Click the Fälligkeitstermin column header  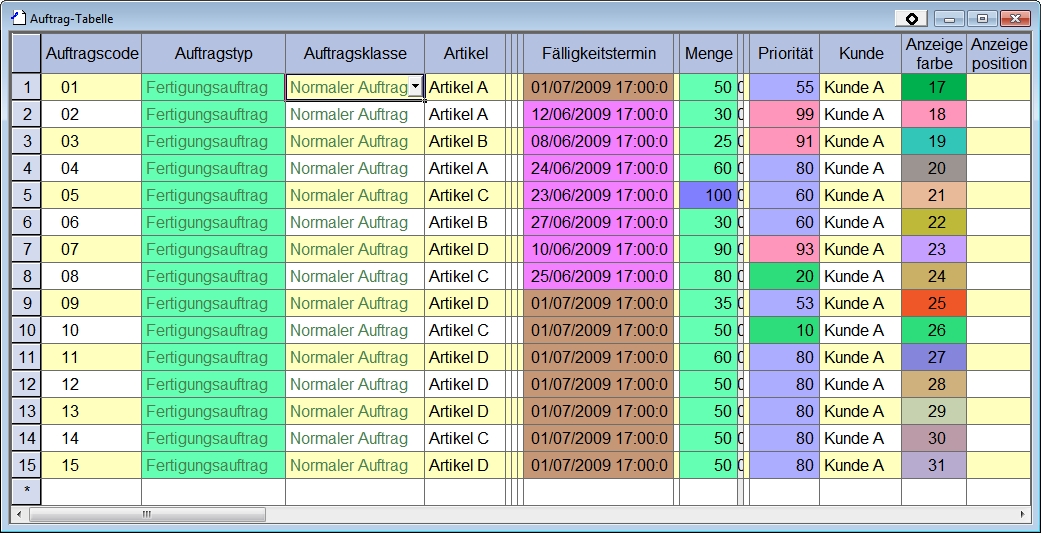point(598,53)
